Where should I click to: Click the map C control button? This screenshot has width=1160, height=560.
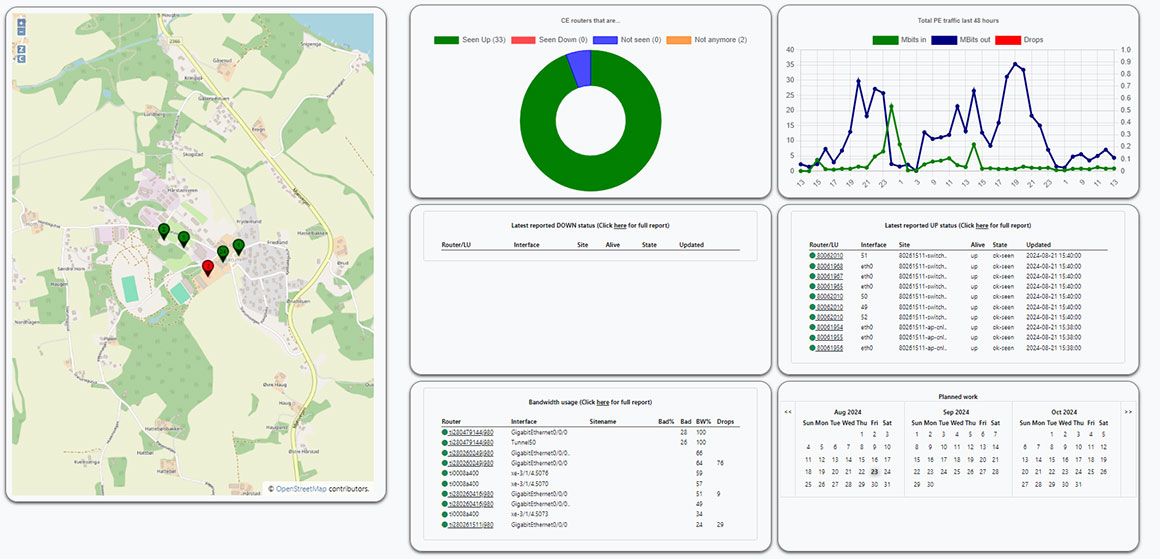[21, 58]
